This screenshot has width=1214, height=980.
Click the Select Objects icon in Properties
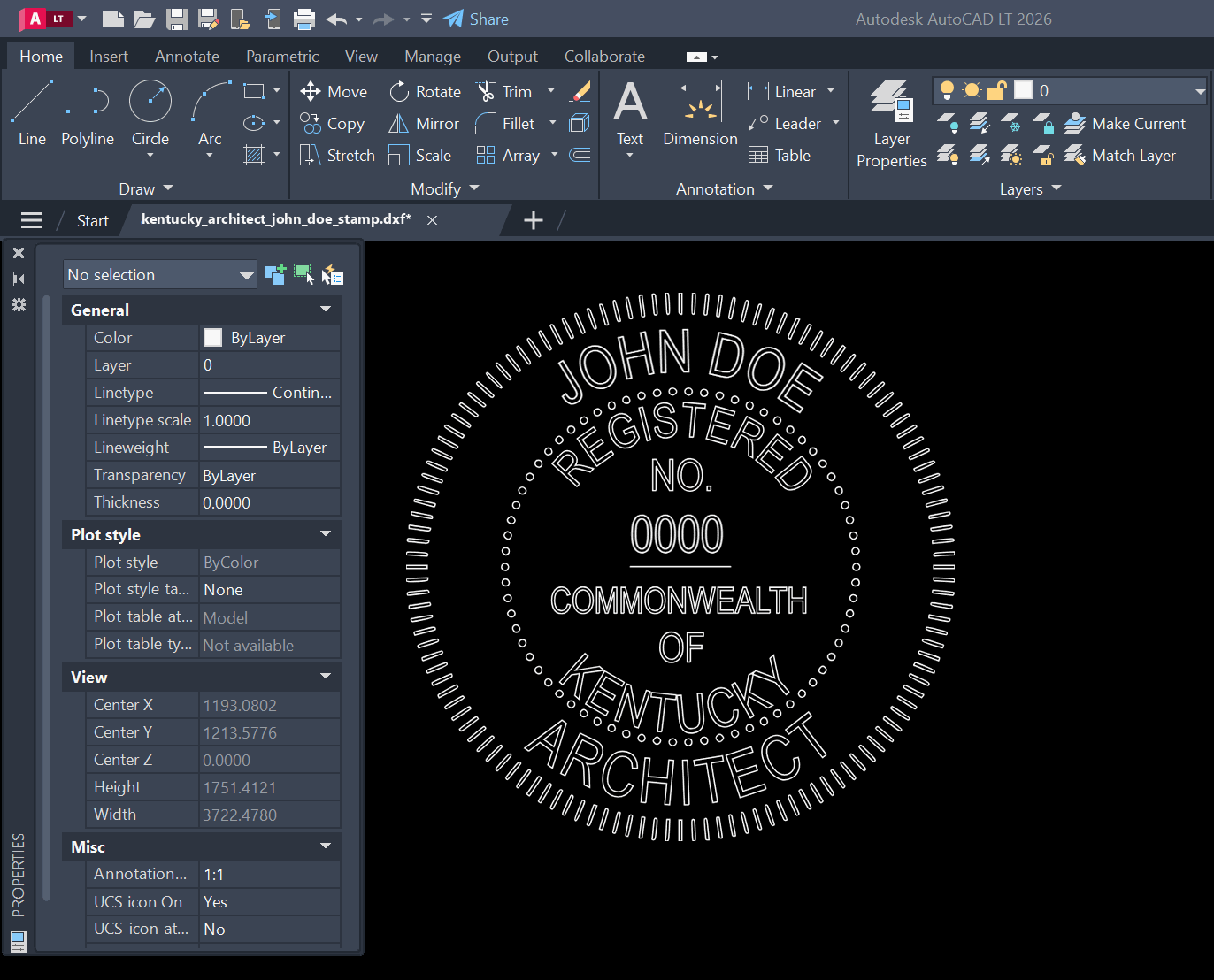[x=303, y=274]
